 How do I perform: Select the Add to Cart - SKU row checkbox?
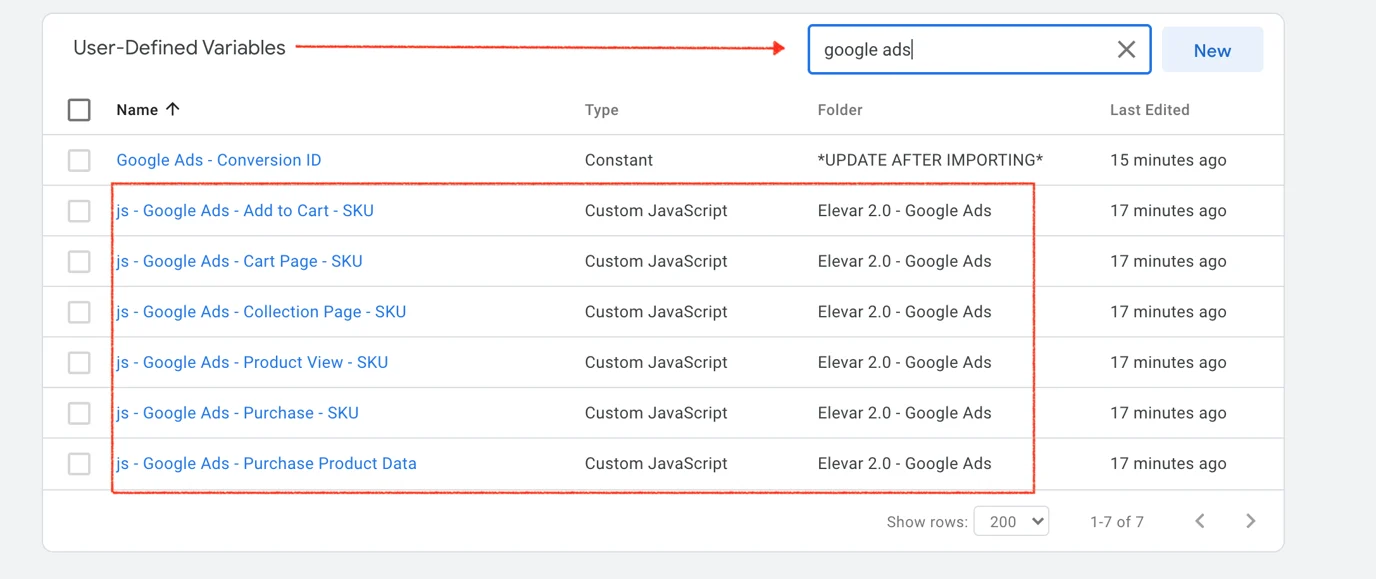(x=79, y=211)
